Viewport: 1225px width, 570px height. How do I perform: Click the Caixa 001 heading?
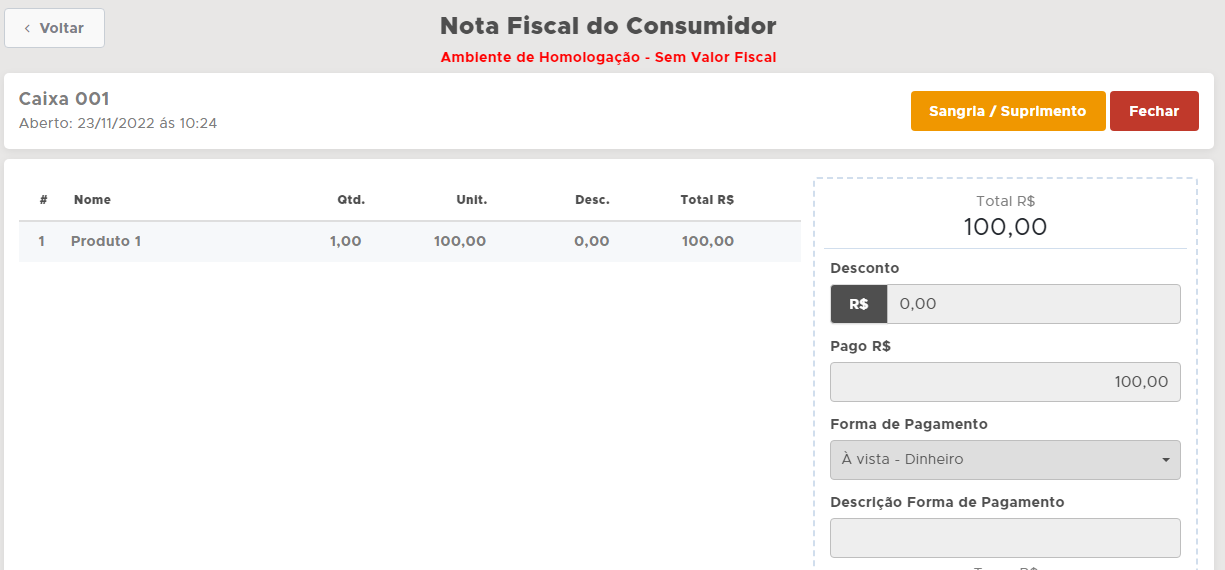tap(64, 99)
